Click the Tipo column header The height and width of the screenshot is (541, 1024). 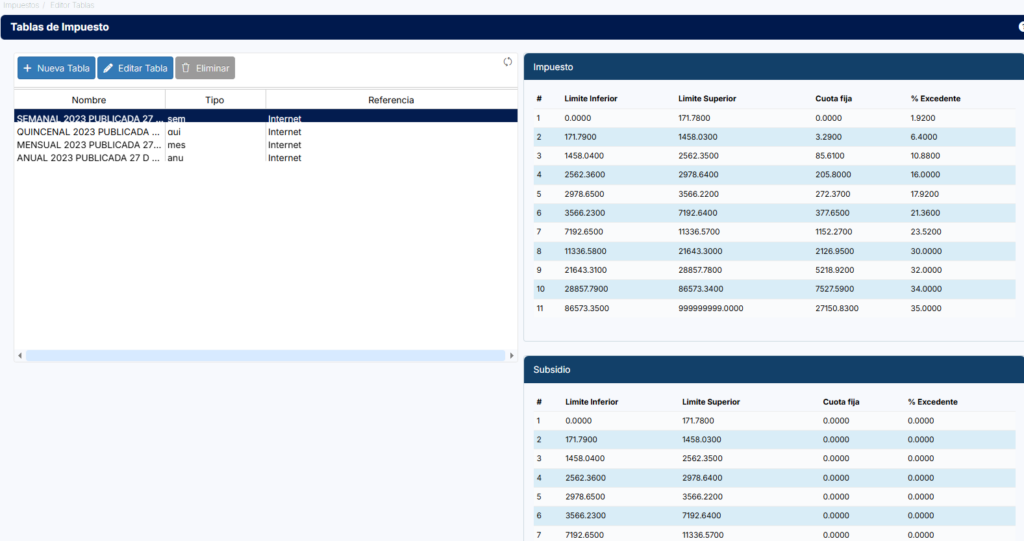214,100
